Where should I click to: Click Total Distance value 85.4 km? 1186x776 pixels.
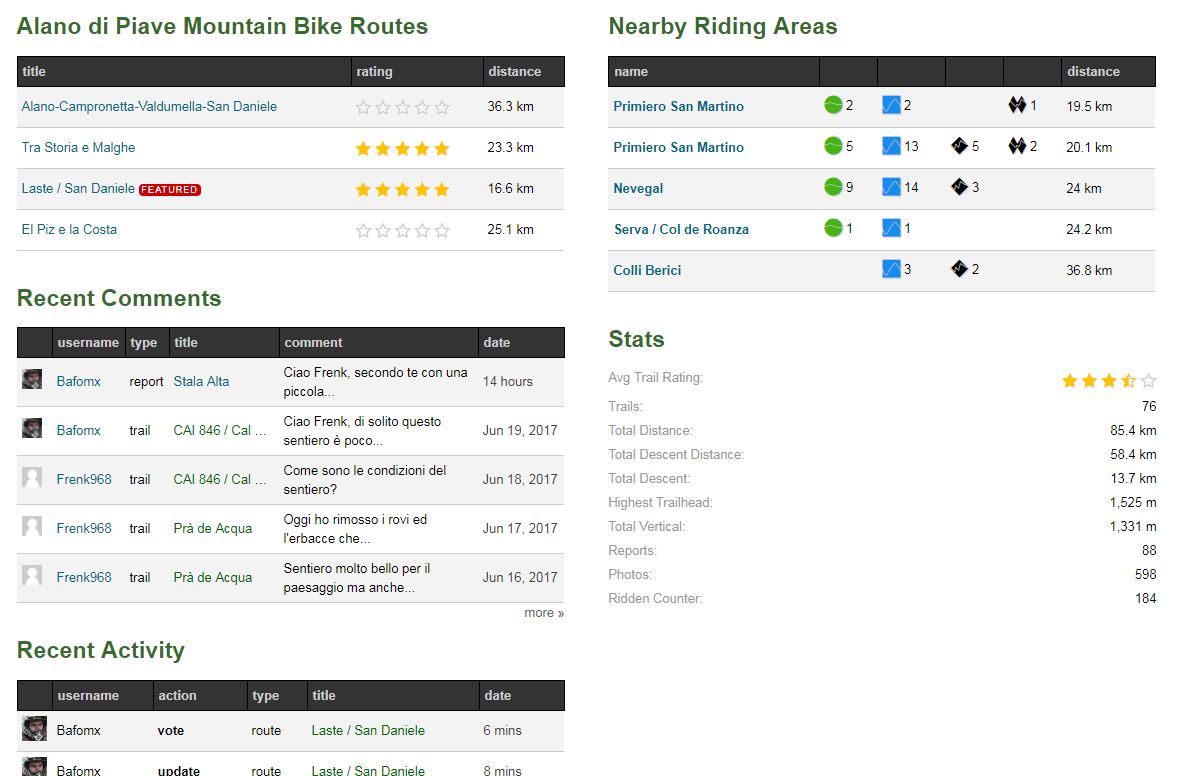point(1133,430)
